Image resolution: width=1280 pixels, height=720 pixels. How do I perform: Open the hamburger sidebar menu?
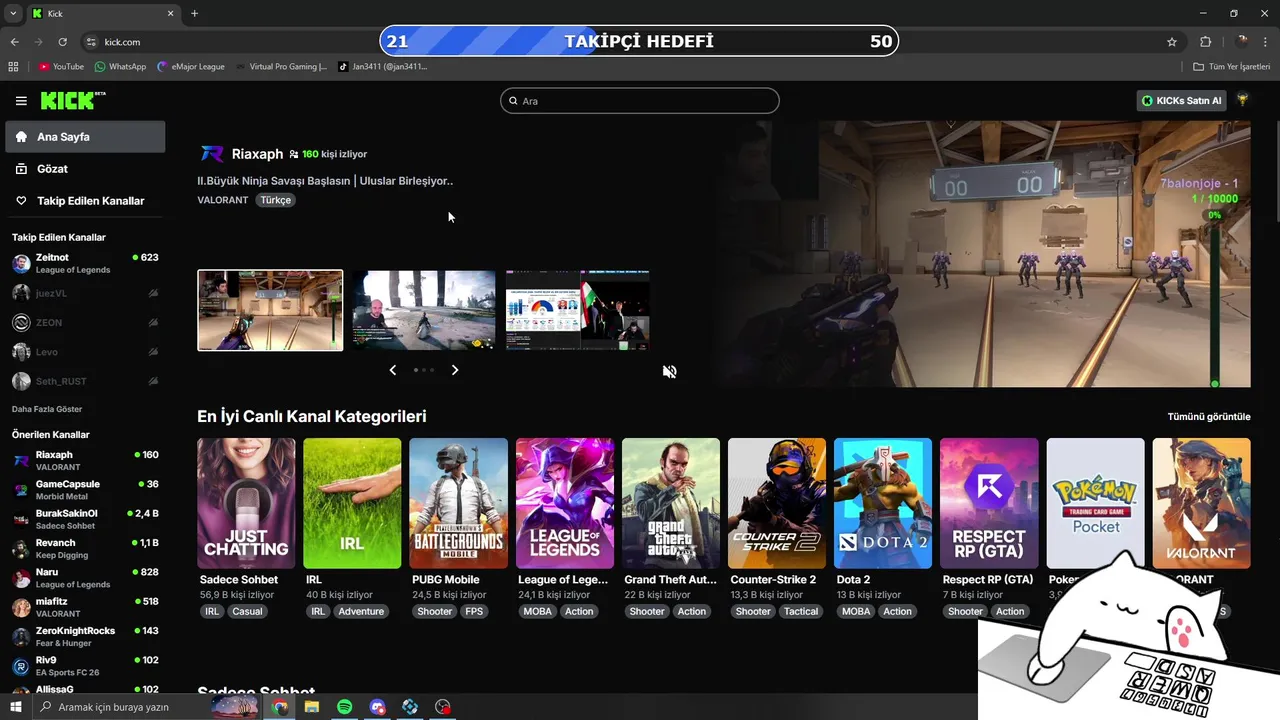coord(21,101)
